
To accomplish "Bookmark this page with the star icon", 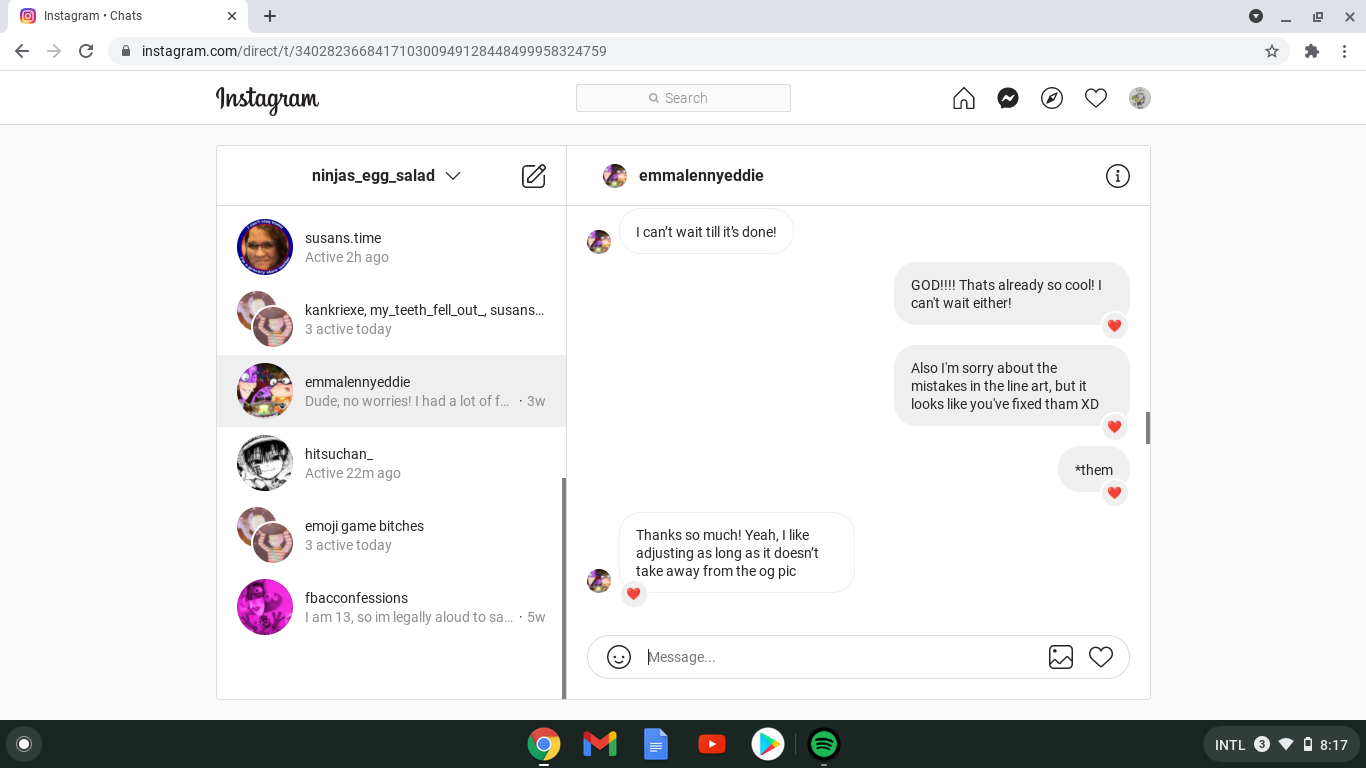I will pos(1272,51).
